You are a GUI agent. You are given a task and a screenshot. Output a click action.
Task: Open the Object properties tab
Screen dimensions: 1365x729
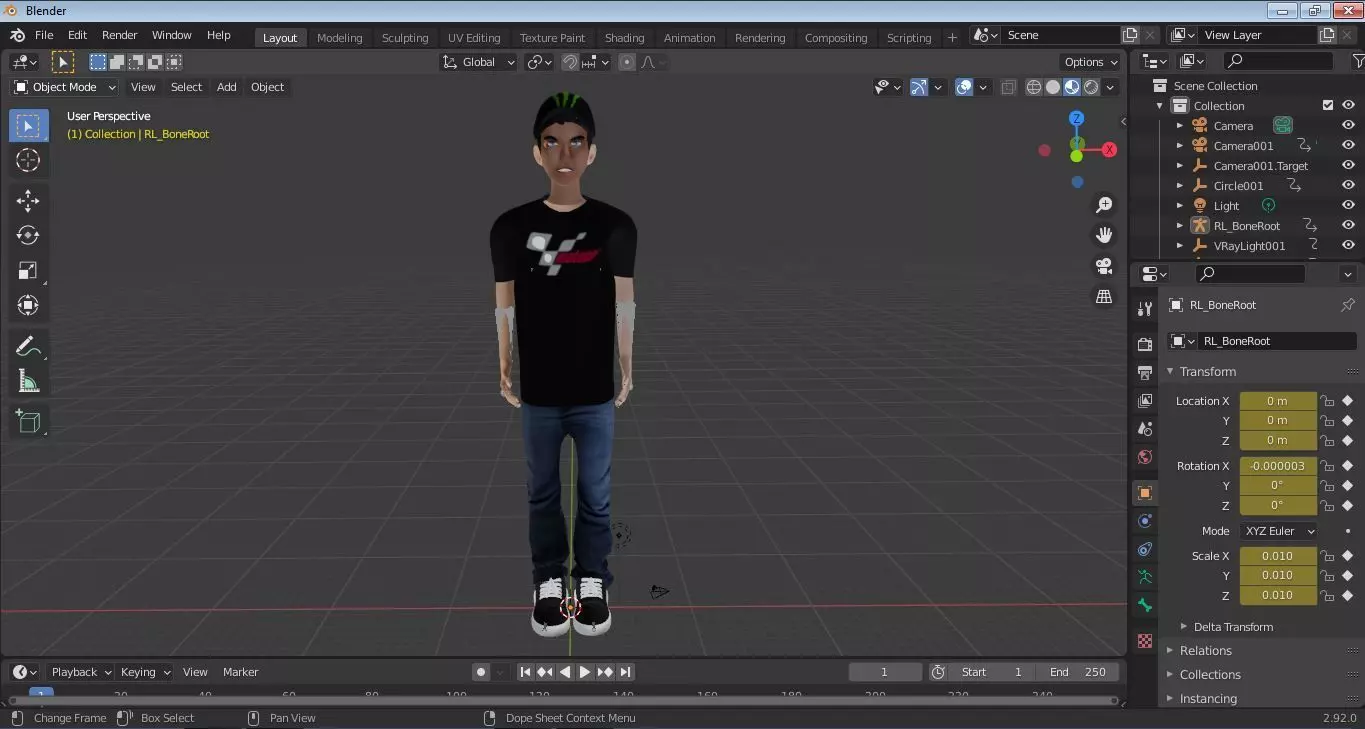(x=1145, y=493)
